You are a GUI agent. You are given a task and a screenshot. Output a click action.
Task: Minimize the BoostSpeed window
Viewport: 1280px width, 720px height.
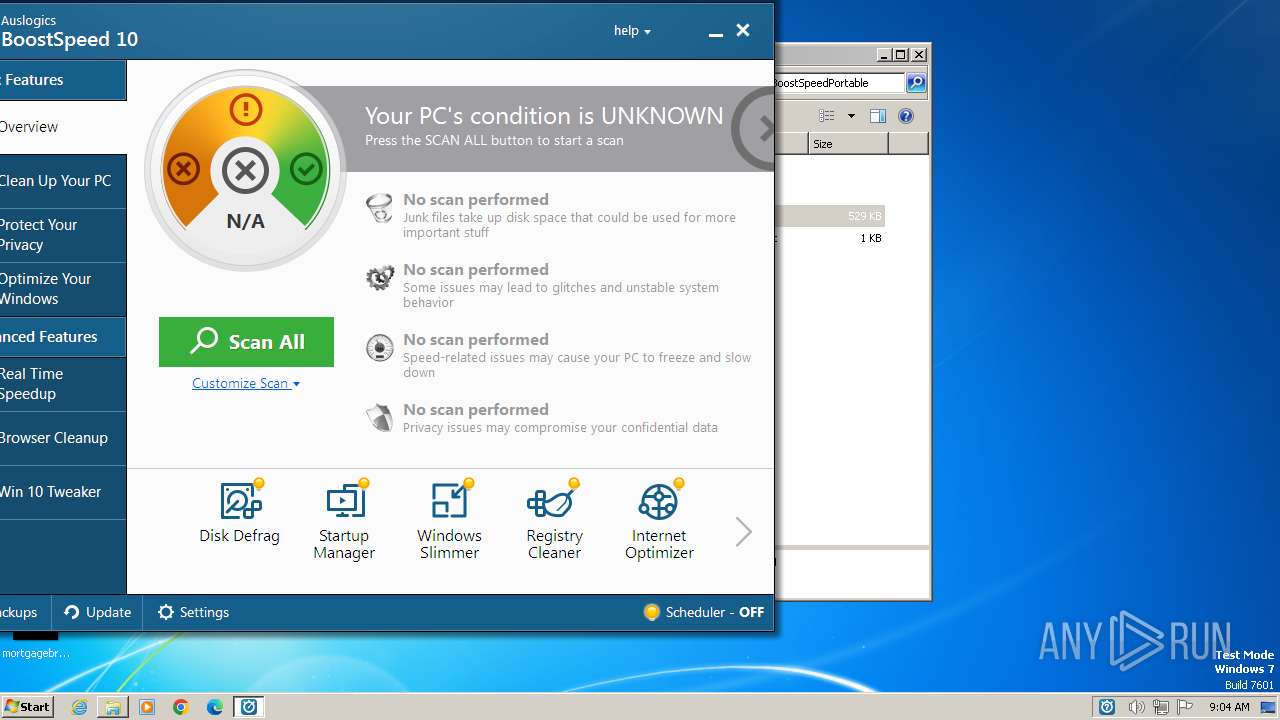pyautogui.click(x=715, y=32)
